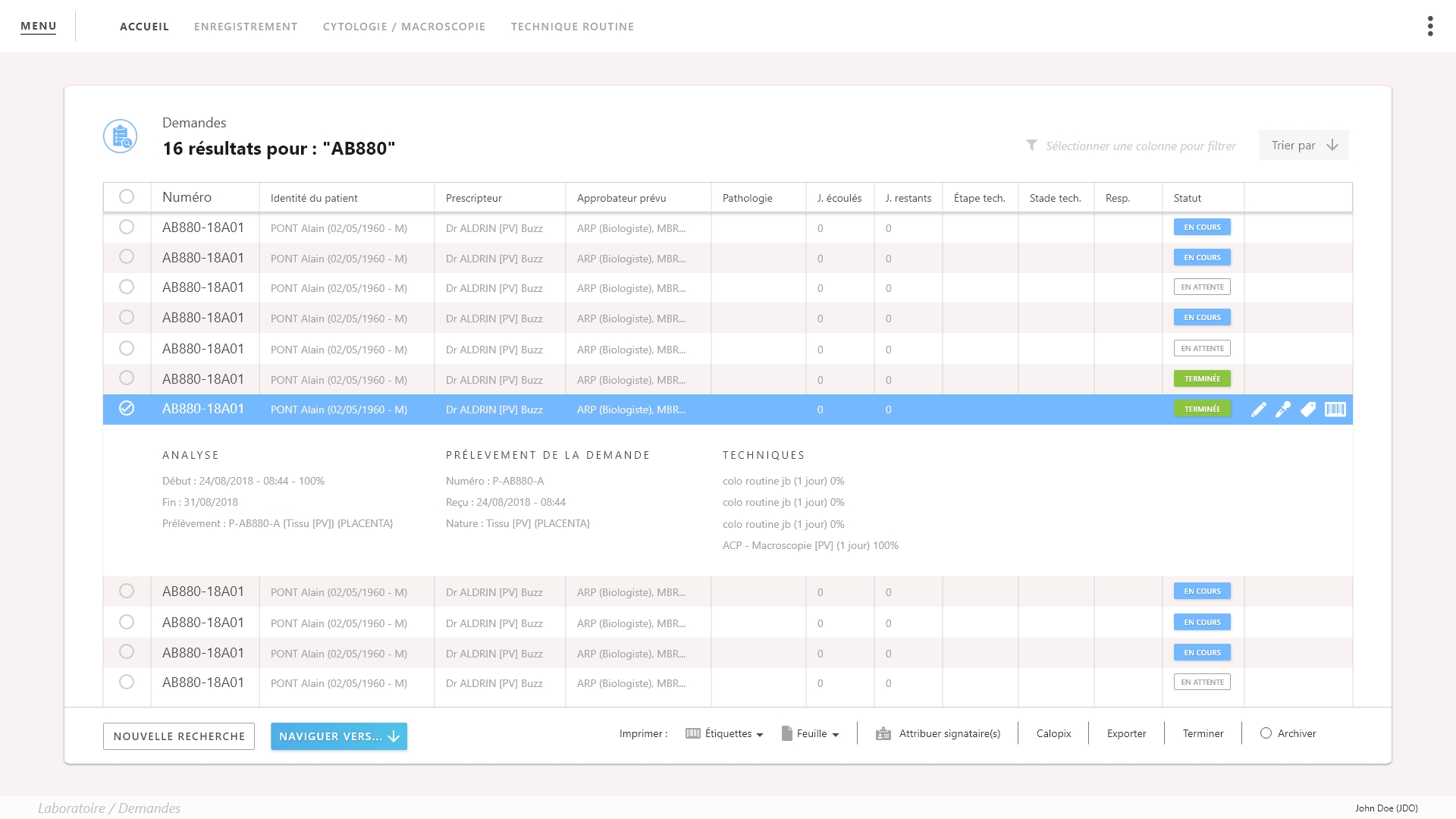Click NAVIGUER VERS... navigation button
Viewport: 1456px width, 819px height.
point(340,736)
